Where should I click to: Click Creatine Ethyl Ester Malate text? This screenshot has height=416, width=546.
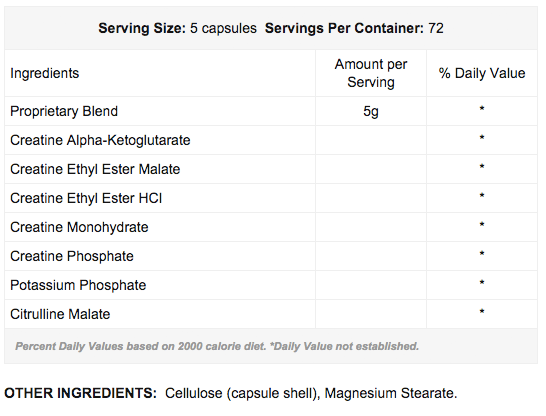[95, 170]
